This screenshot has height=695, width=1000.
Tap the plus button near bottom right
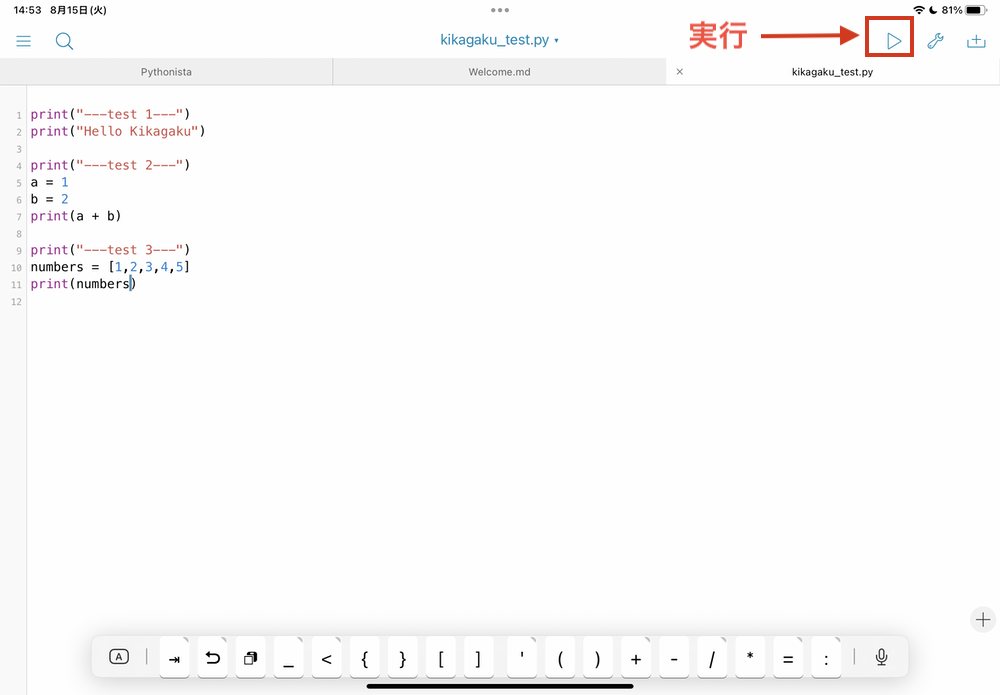[982, 619]
